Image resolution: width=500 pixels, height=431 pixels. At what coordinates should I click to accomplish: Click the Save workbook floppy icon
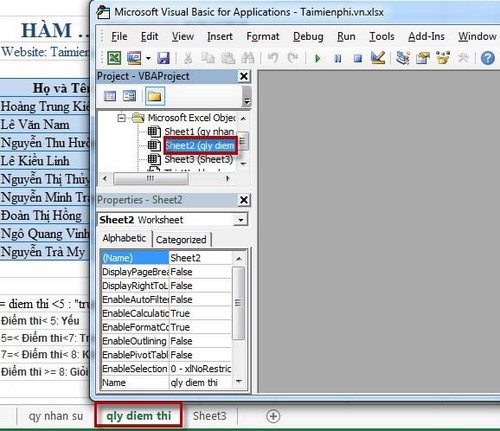tap(163, 58)
